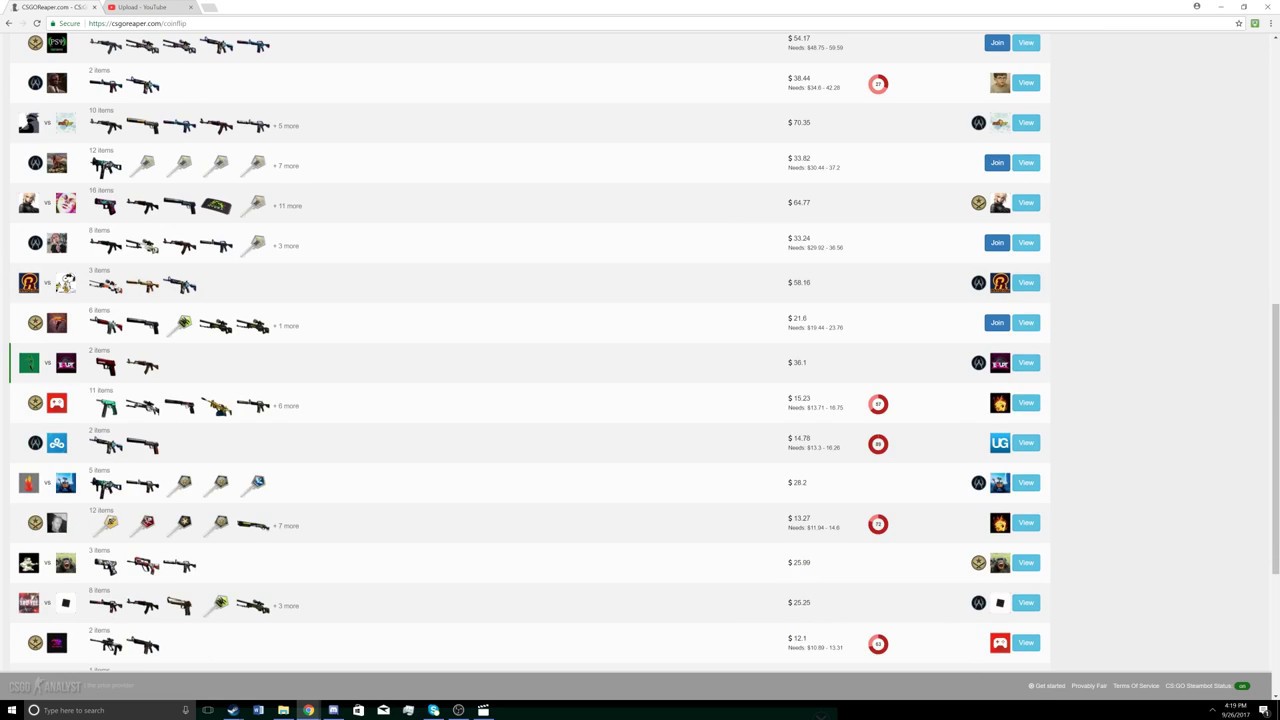The image size is (1280, 720).
Task: Join the $33.82 coinflip
Action: coord(997,163)
